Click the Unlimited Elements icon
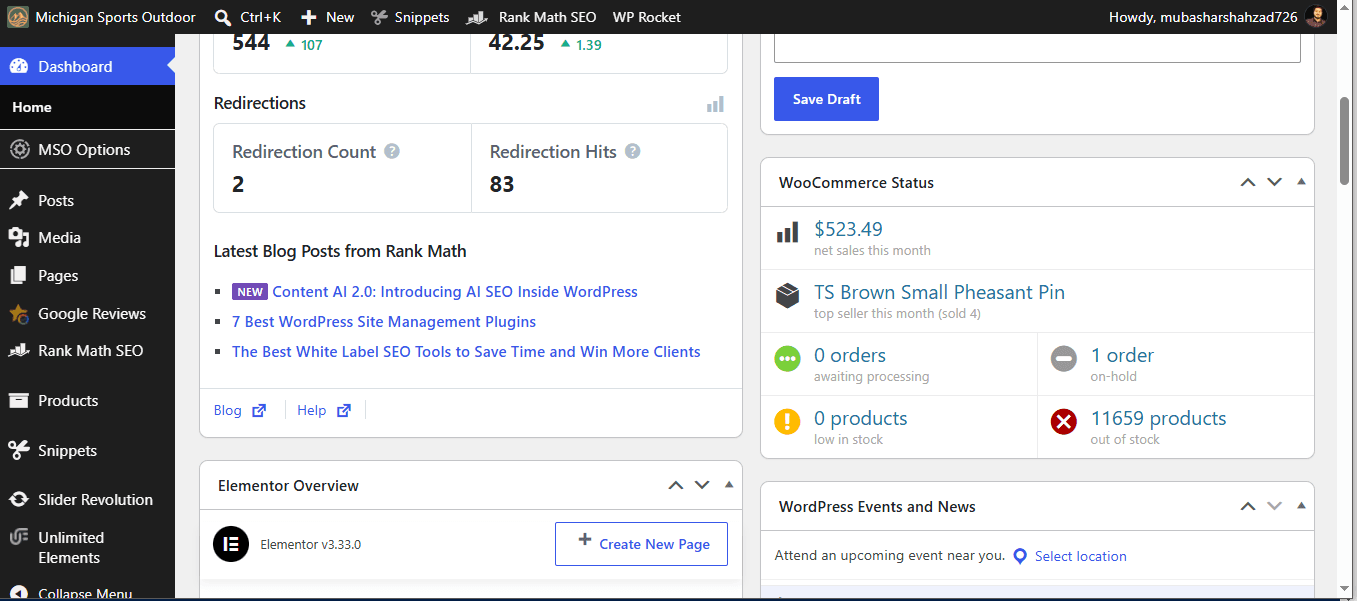 18,537
